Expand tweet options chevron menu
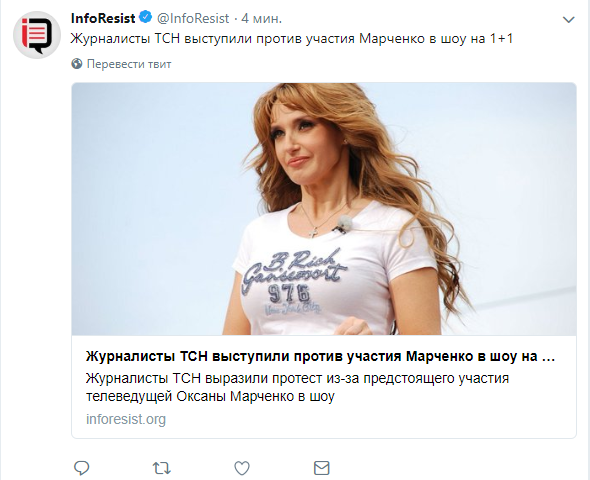 568,19
